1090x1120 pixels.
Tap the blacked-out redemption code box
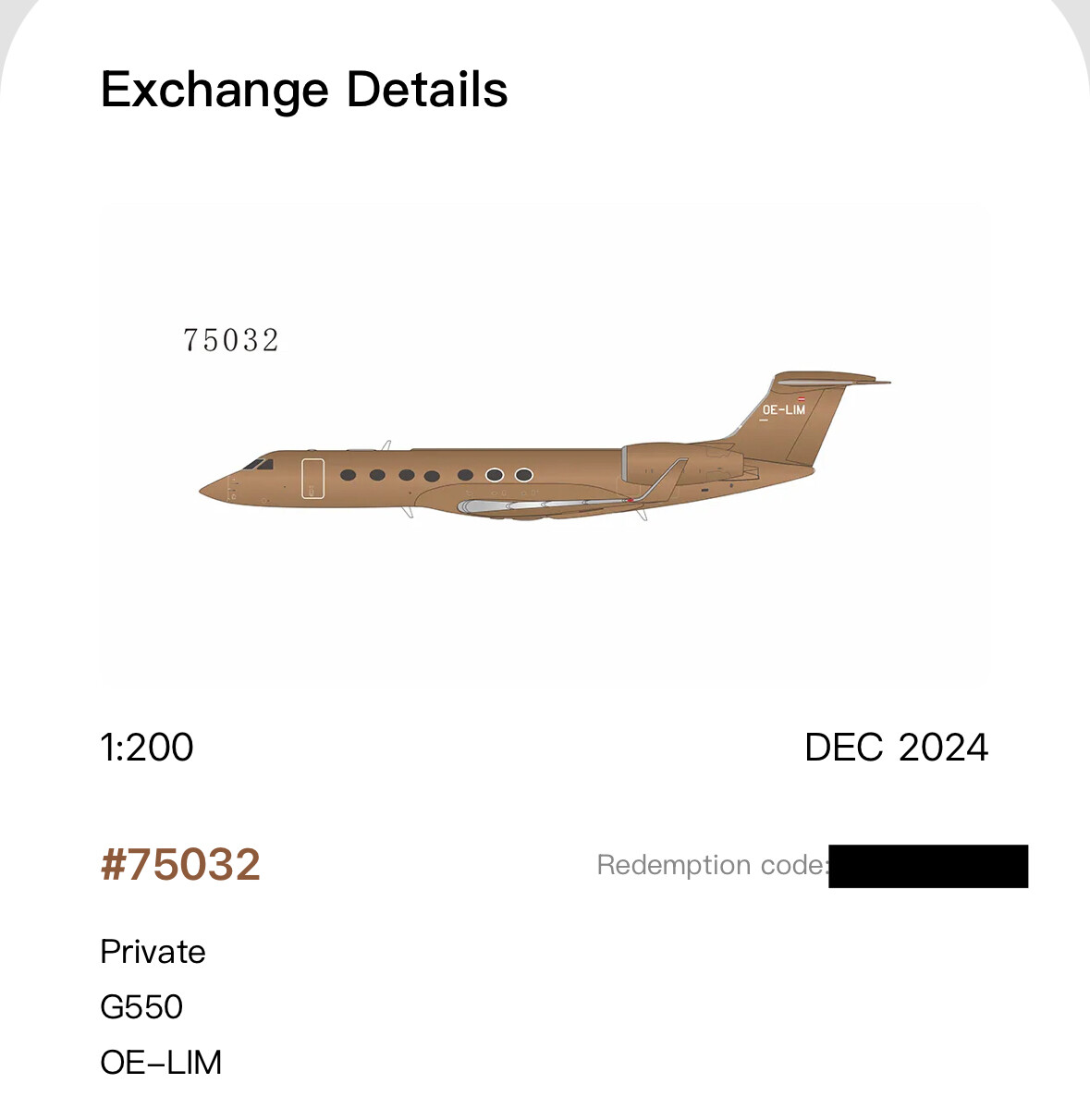click(x=928, y=866)
